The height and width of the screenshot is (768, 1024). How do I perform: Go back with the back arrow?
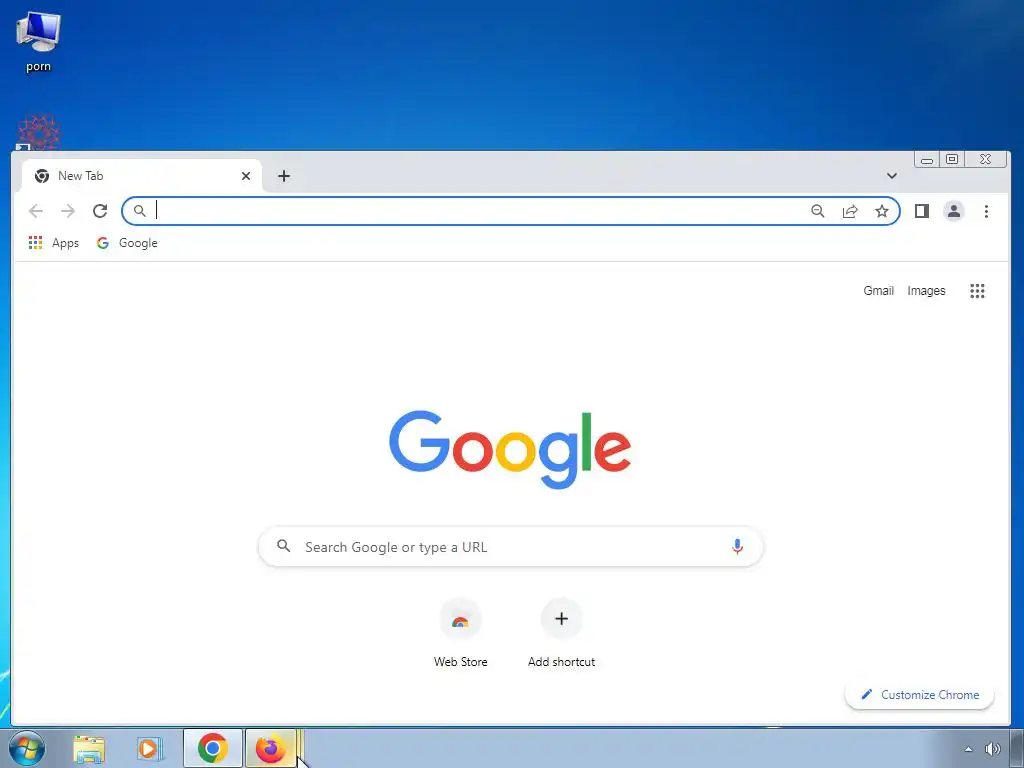coord(36,211)
